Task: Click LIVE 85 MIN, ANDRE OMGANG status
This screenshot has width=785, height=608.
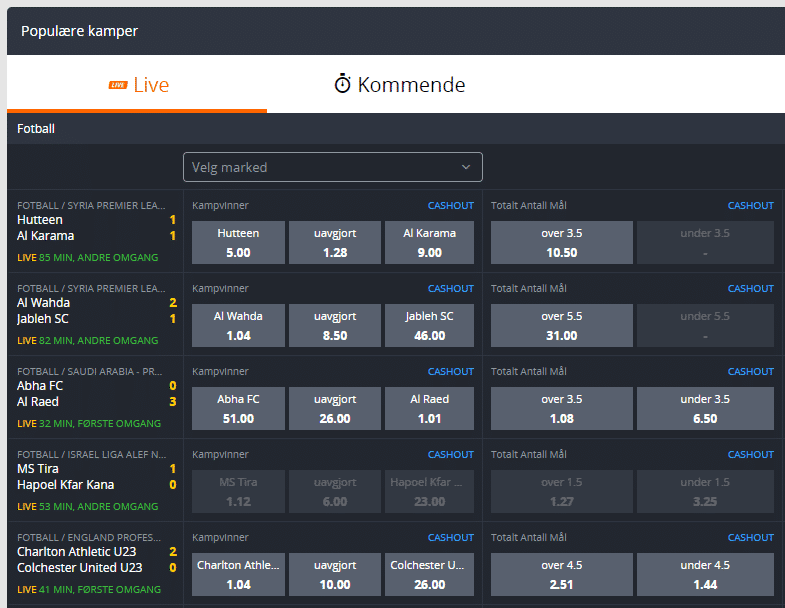Action: click(88, 257)
